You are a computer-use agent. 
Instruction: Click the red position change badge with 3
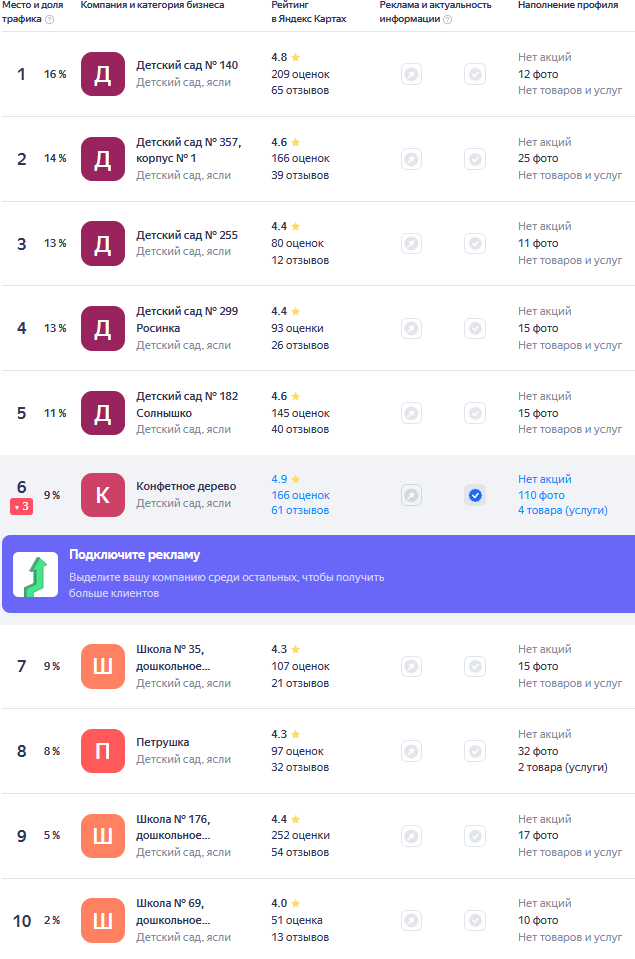click(x=21, y=506)
